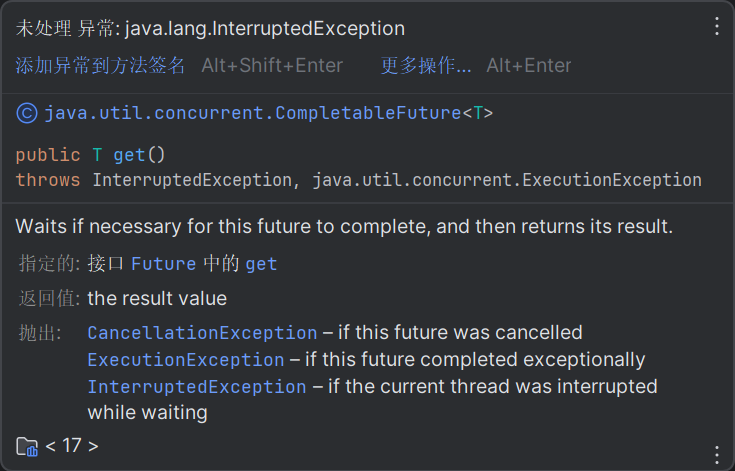Follow the Future interface link
Viewport: 735px width, 471px height.
[164, 264]
